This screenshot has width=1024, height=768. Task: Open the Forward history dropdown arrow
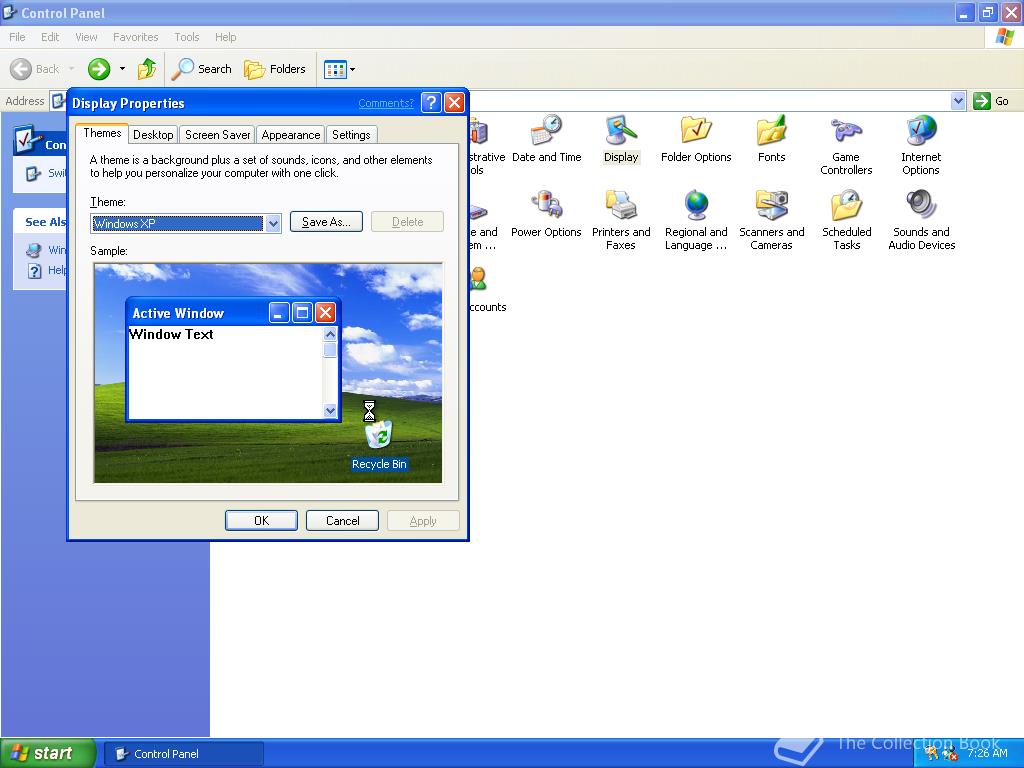(122, 69)
